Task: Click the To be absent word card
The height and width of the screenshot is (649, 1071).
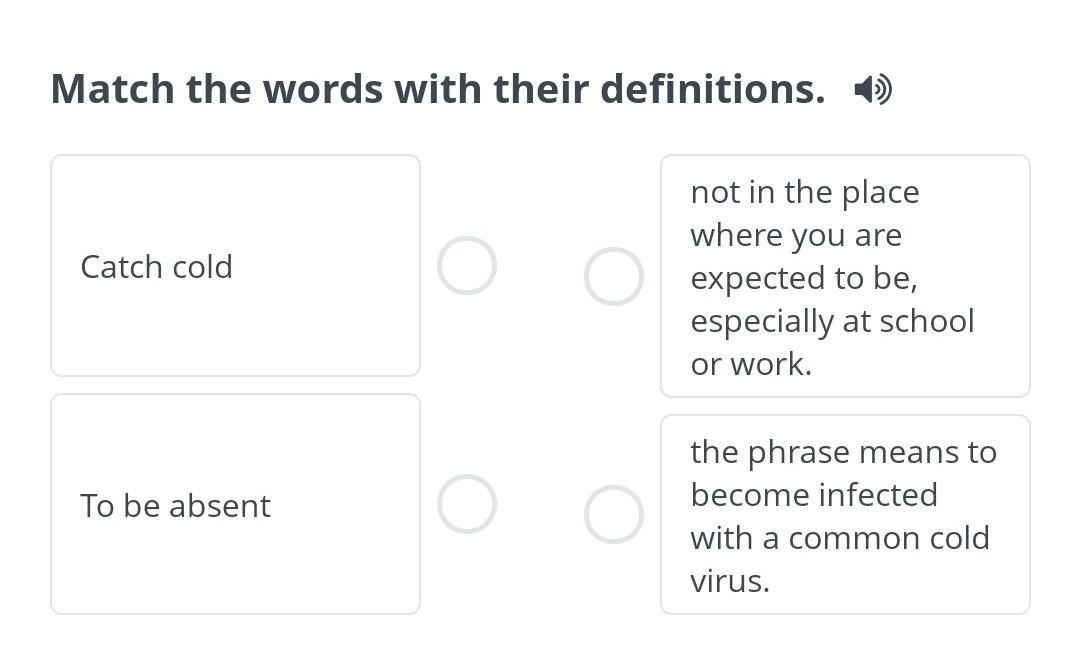Action: tap(236, 504)
